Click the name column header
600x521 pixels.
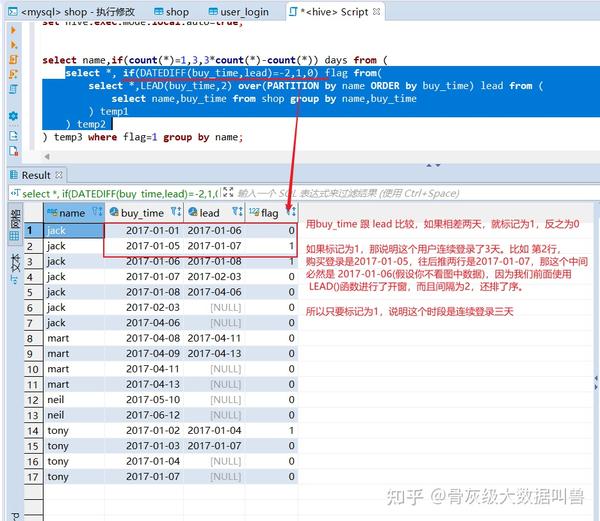(74, 212)
